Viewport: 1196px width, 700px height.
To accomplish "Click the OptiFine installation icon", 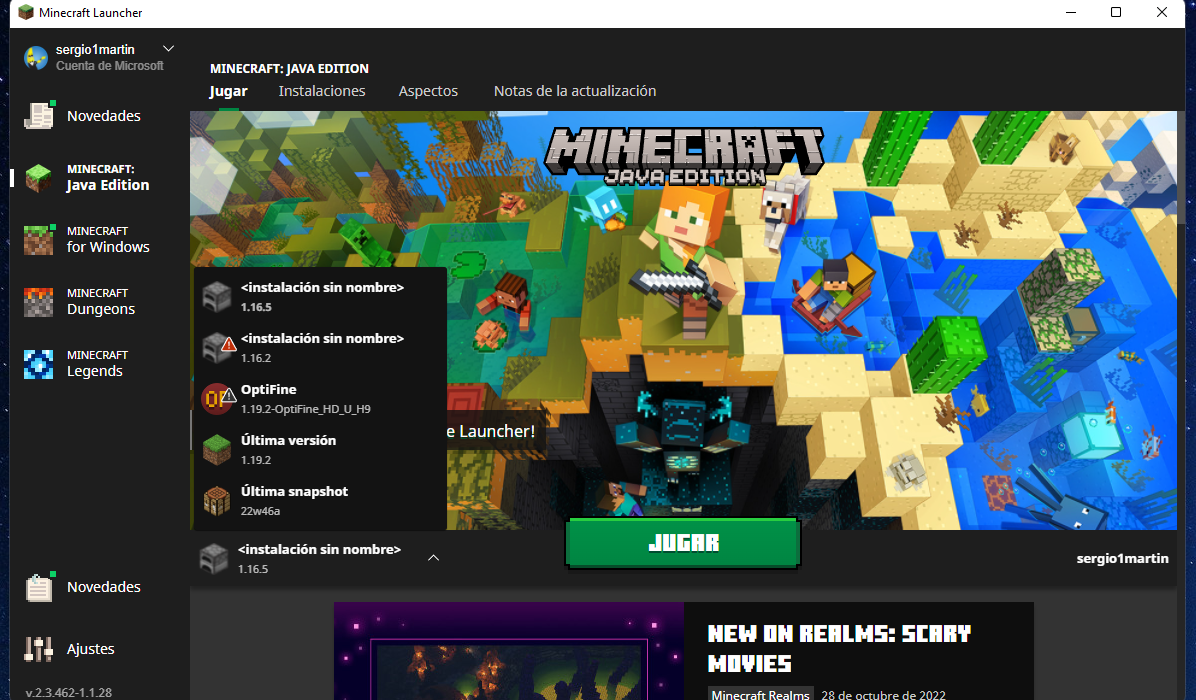I will pyautogui.click(x=218, y=399).
